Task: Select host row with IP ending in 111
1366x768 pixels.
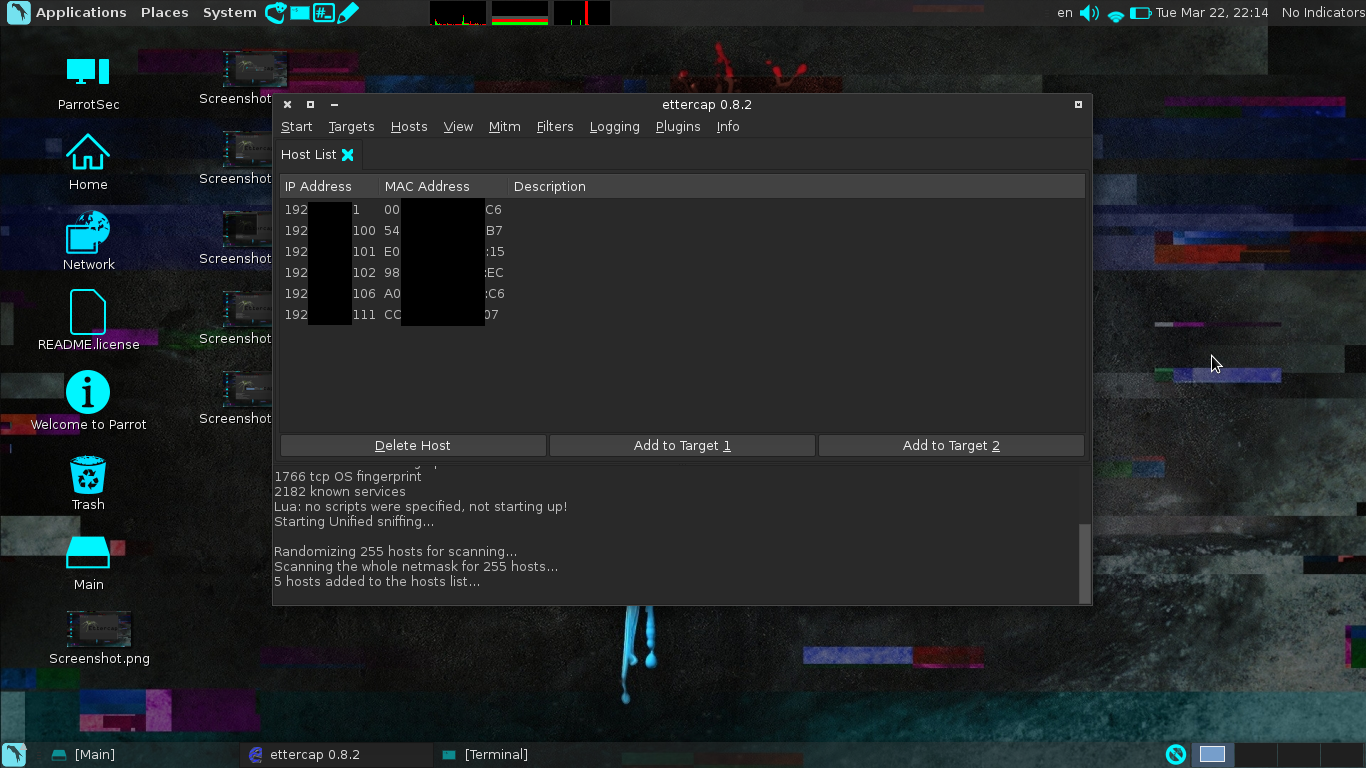Action: 682,315
